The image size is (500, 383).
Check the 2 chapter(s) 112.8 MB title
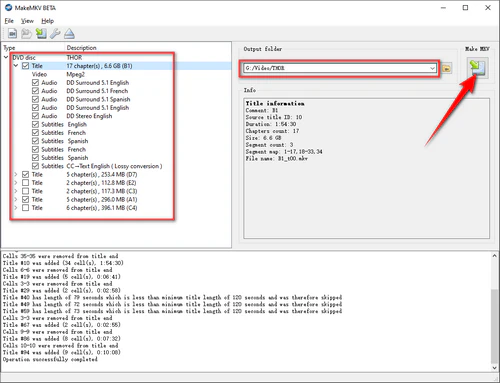[x=26, y=183]
